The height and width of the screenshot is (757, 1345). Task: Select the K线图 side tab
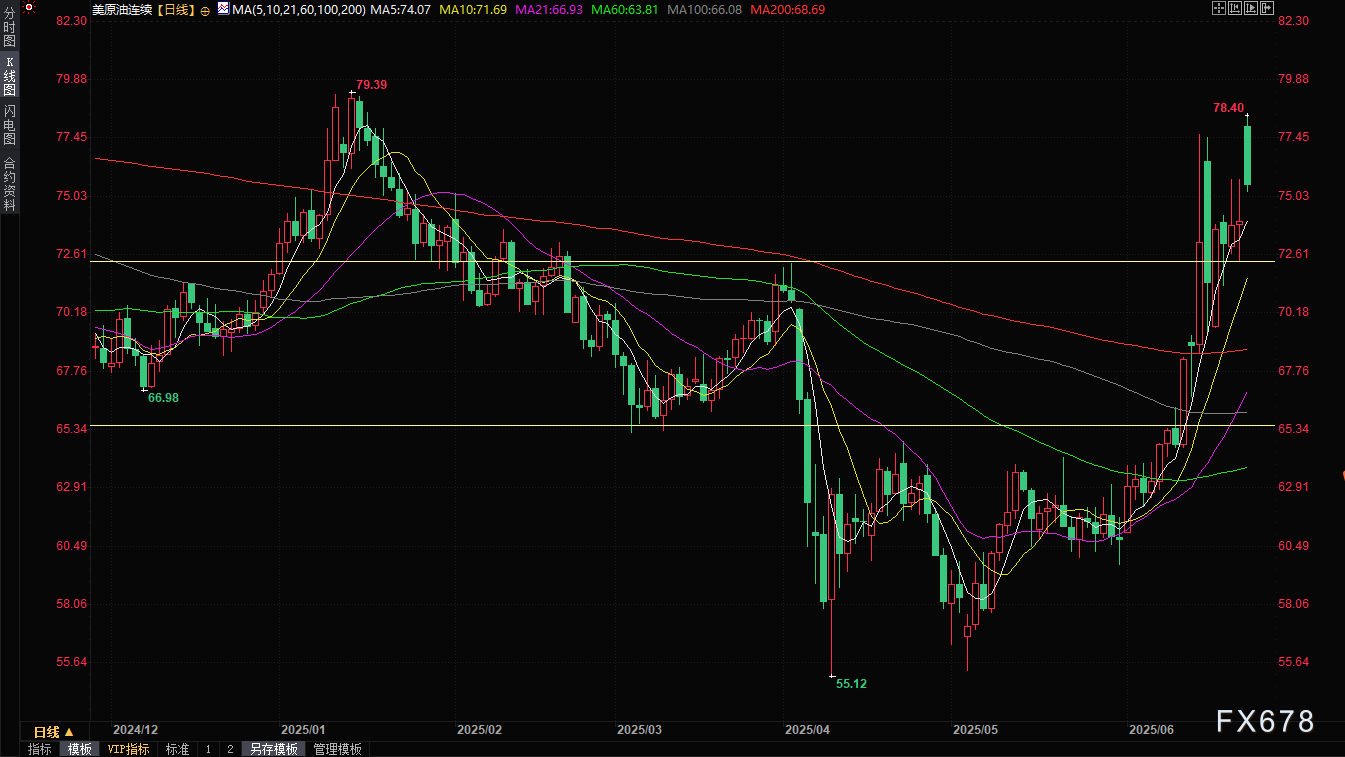point(9,76)
